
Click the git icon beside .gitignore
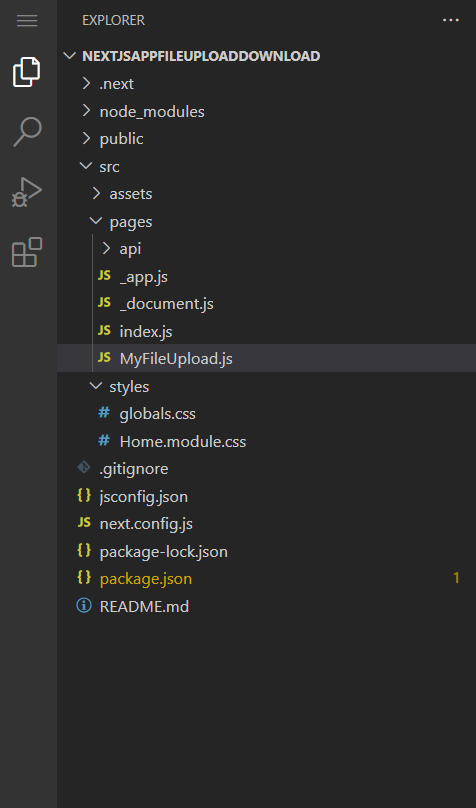tap(84, 468)
